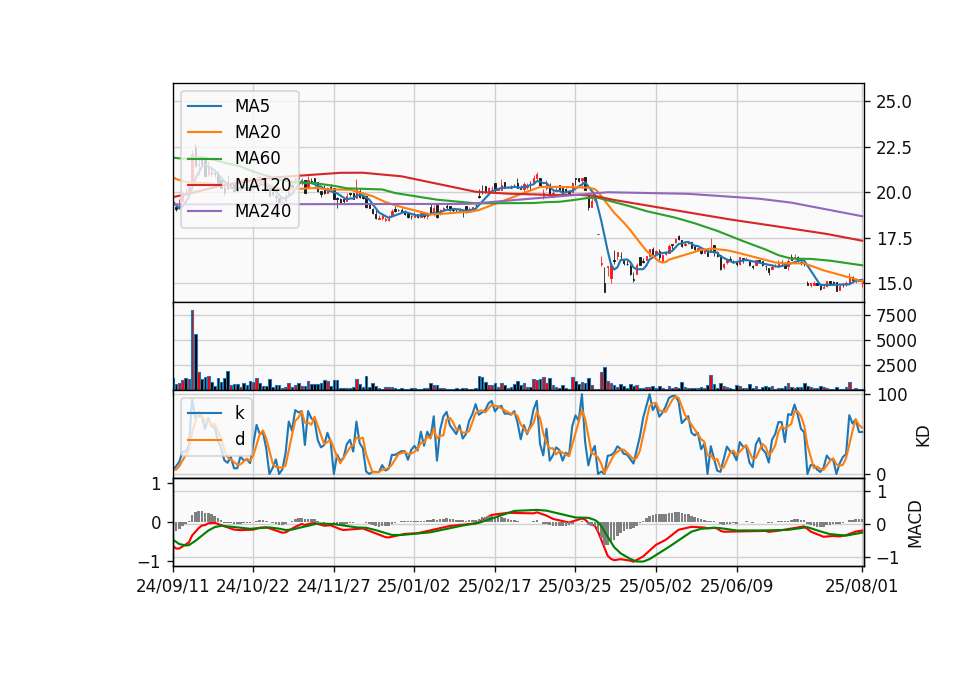The image size is (960, 690).
Task: Click the lowest candlestick near 25/03/25 crash
Action: (605, 279)
